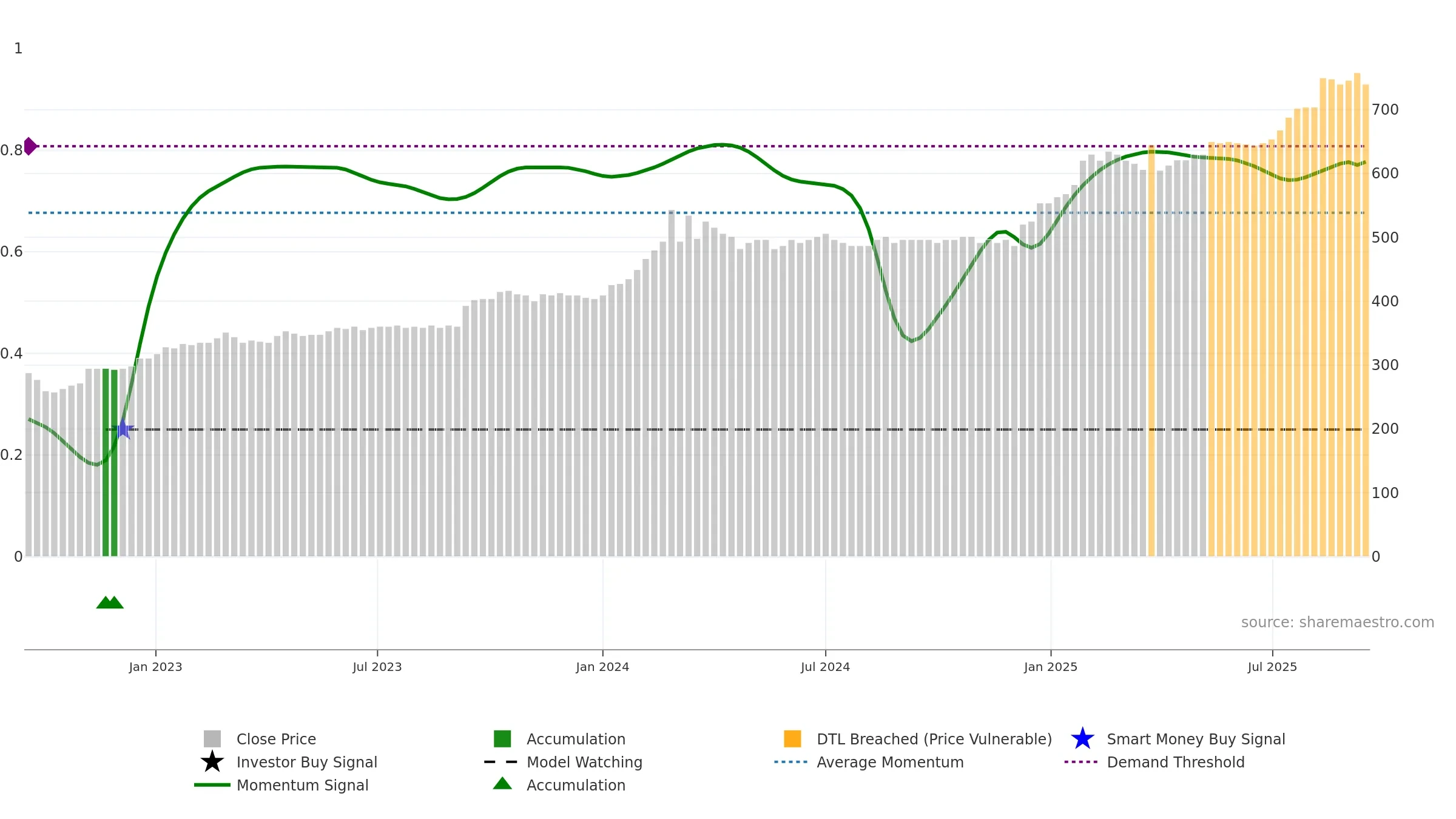Click the 600 right axis value
This screenshot has height=819, width=1456.
[x=1385, y=174]
